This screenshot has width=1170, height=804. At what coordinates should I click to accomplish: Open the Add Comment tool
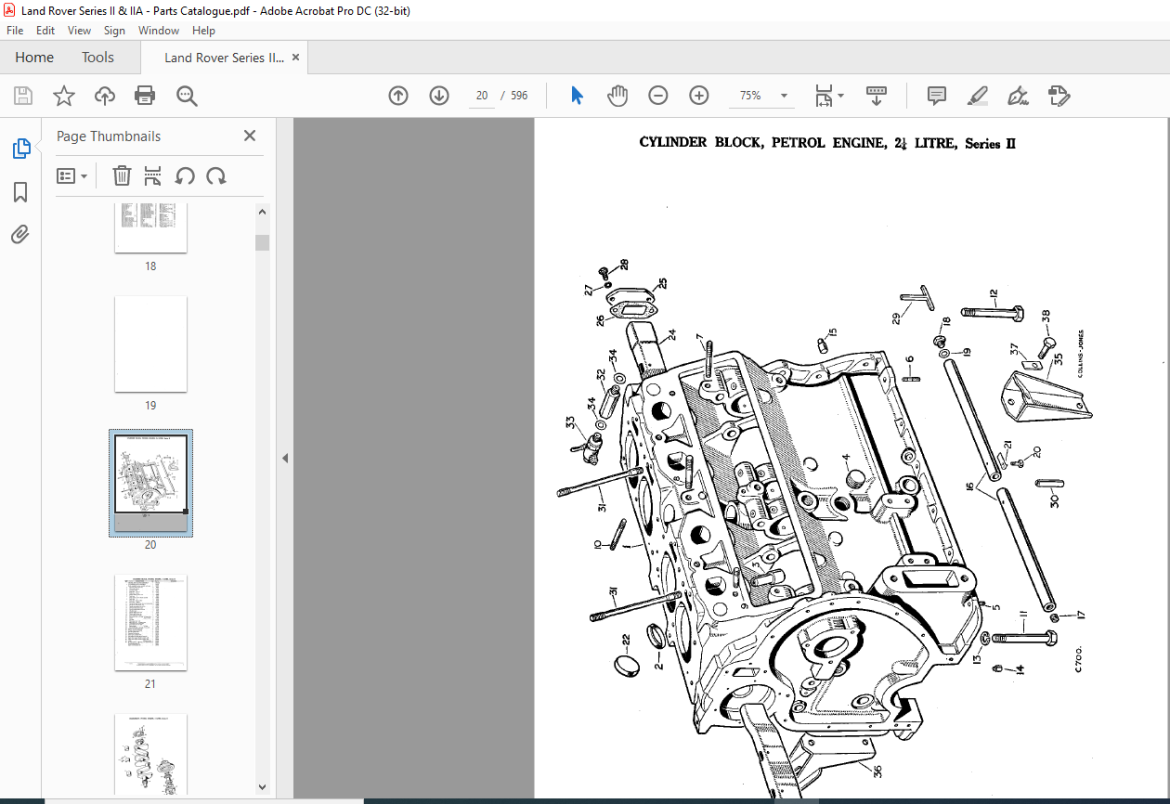[935, 95]
